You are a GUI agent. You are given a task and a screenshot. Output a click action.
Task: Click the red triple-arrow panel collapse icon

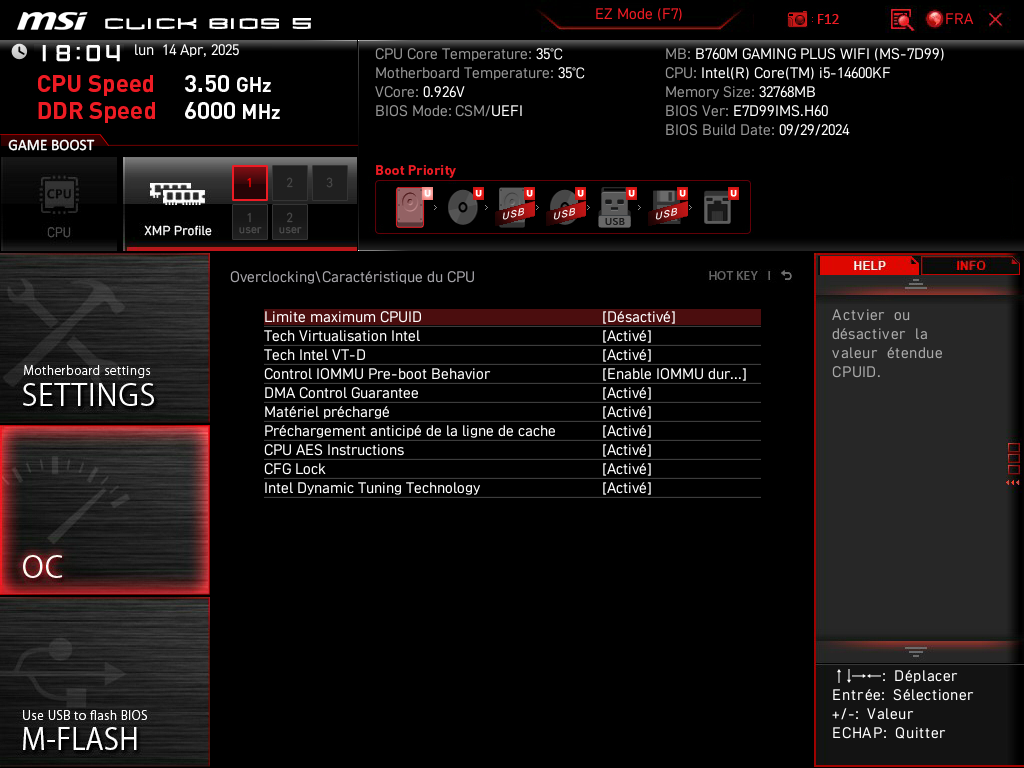[1012, 483]
